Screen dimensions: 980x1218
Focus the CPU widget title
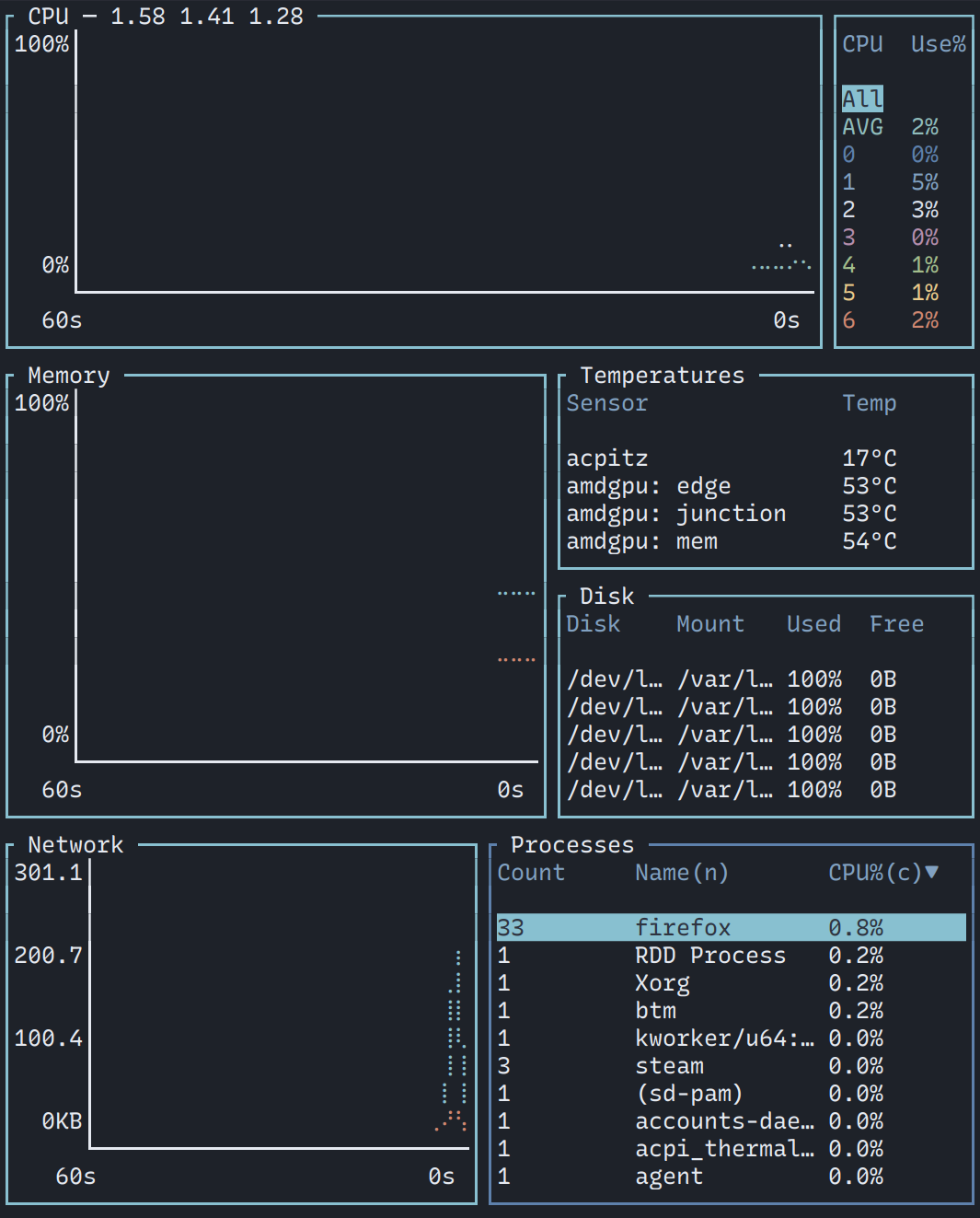click(x=48, y=16)
